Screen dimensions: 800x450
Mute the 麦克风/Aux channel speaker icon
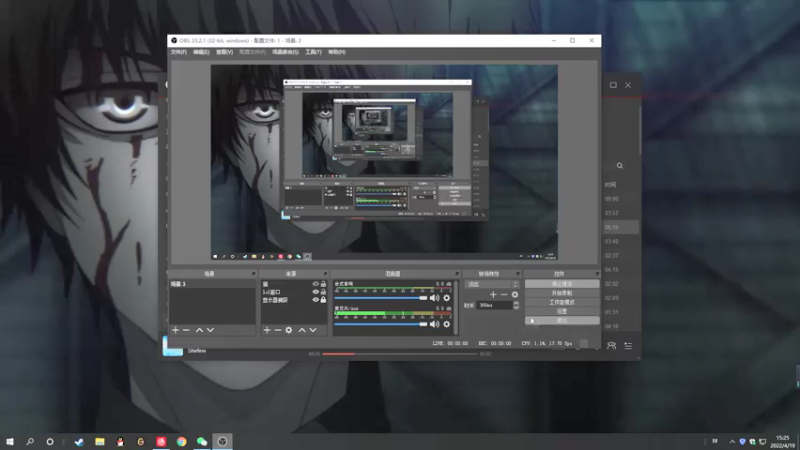point(434,324)
